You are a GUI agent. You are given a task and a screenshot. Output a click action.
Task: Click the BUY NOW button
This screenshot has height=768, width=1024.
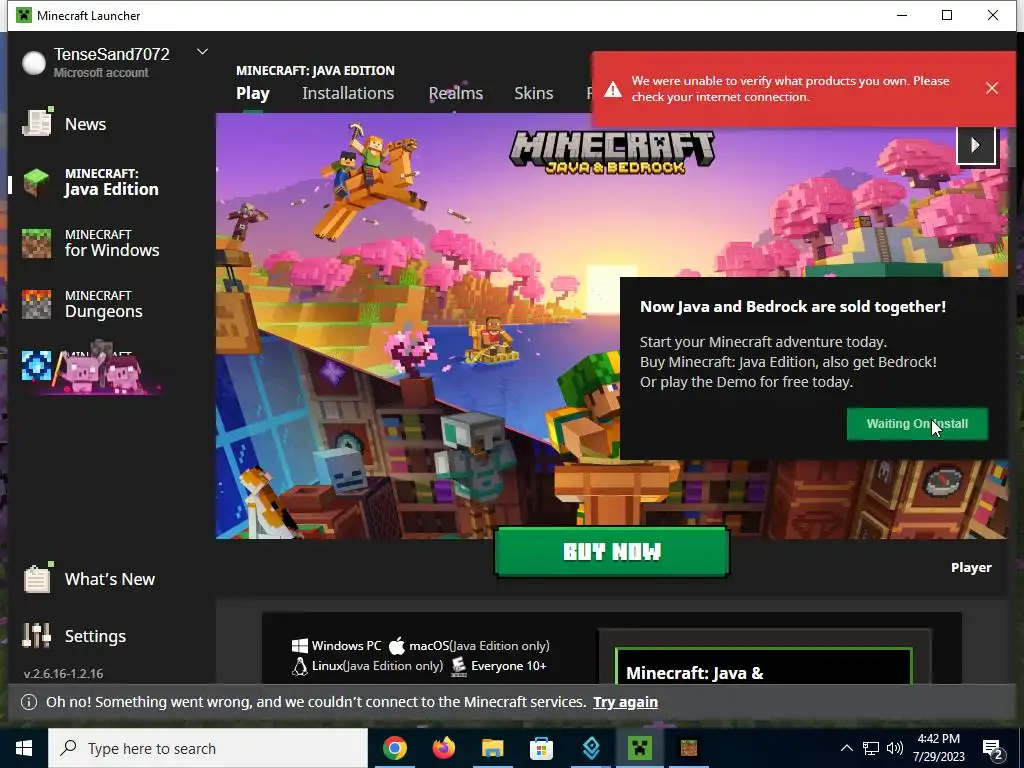[612, 552]
